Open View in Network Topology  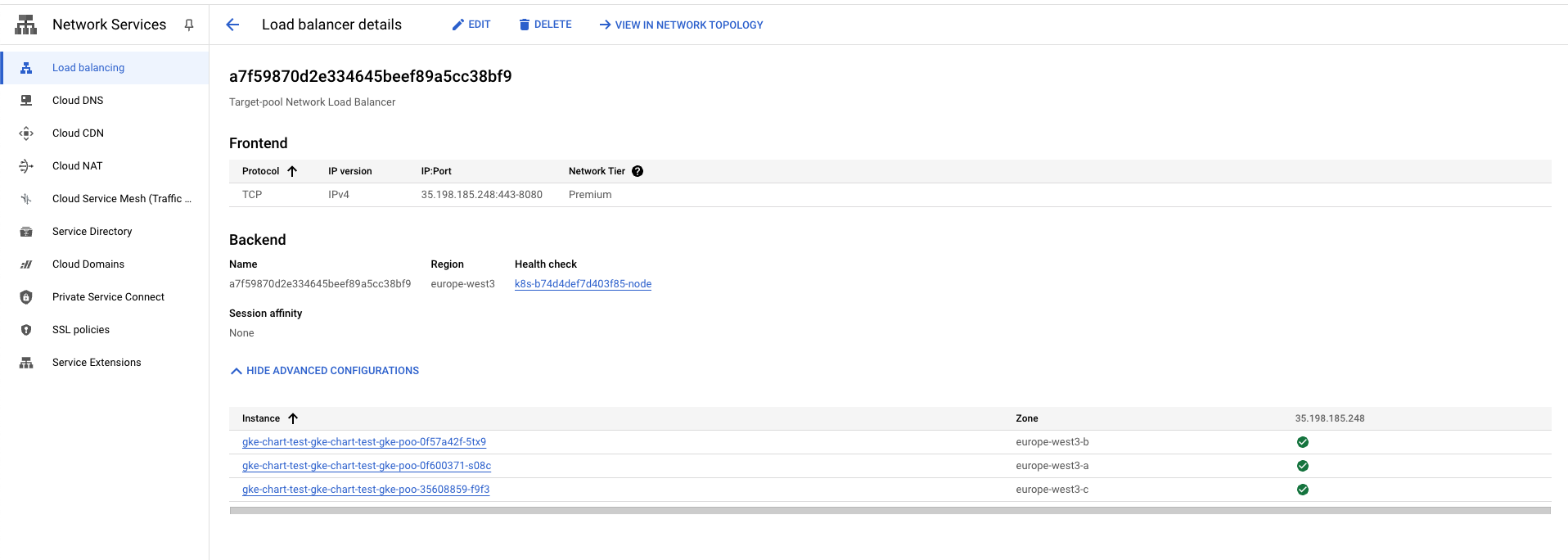click(x=681, y=25)
